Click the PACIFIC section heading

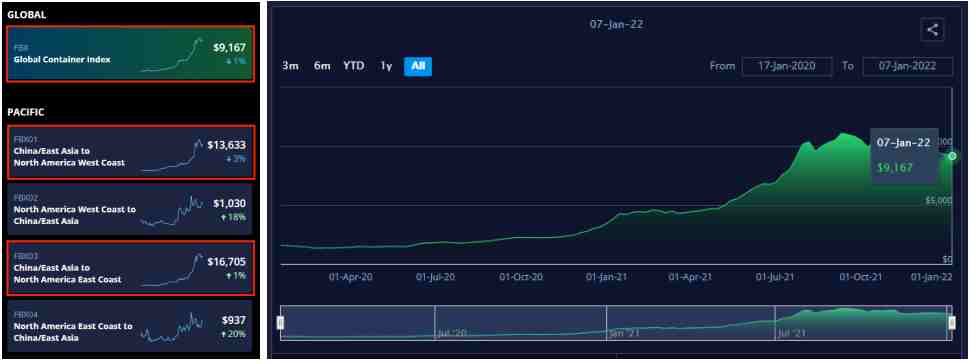pos(26,112)
